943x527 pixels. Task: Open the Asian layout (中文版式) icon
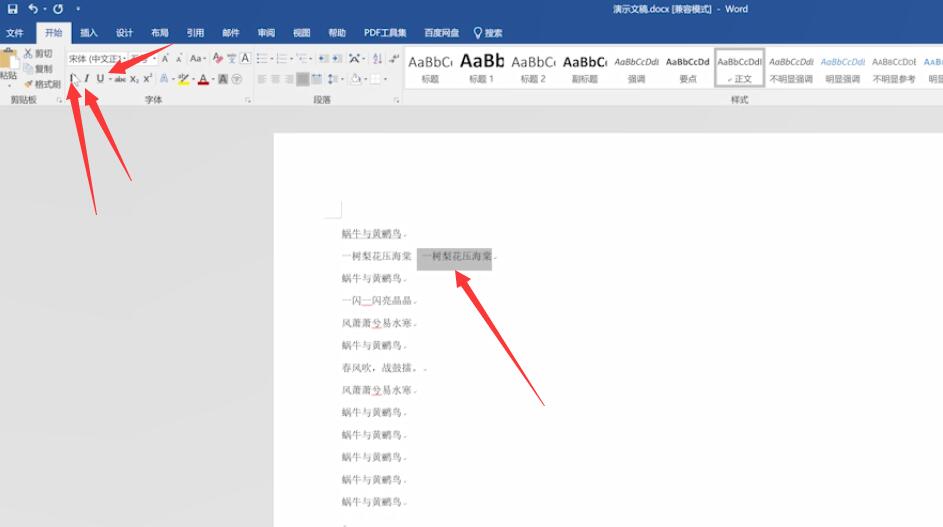(x=355, y=58)
